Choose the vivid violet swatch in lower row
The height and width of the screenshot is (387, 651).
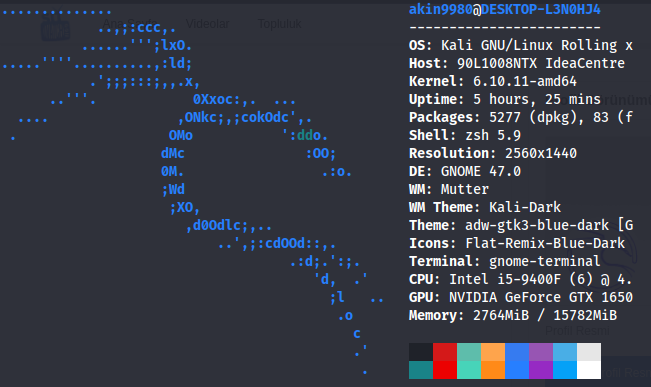[x=541, y=370]
